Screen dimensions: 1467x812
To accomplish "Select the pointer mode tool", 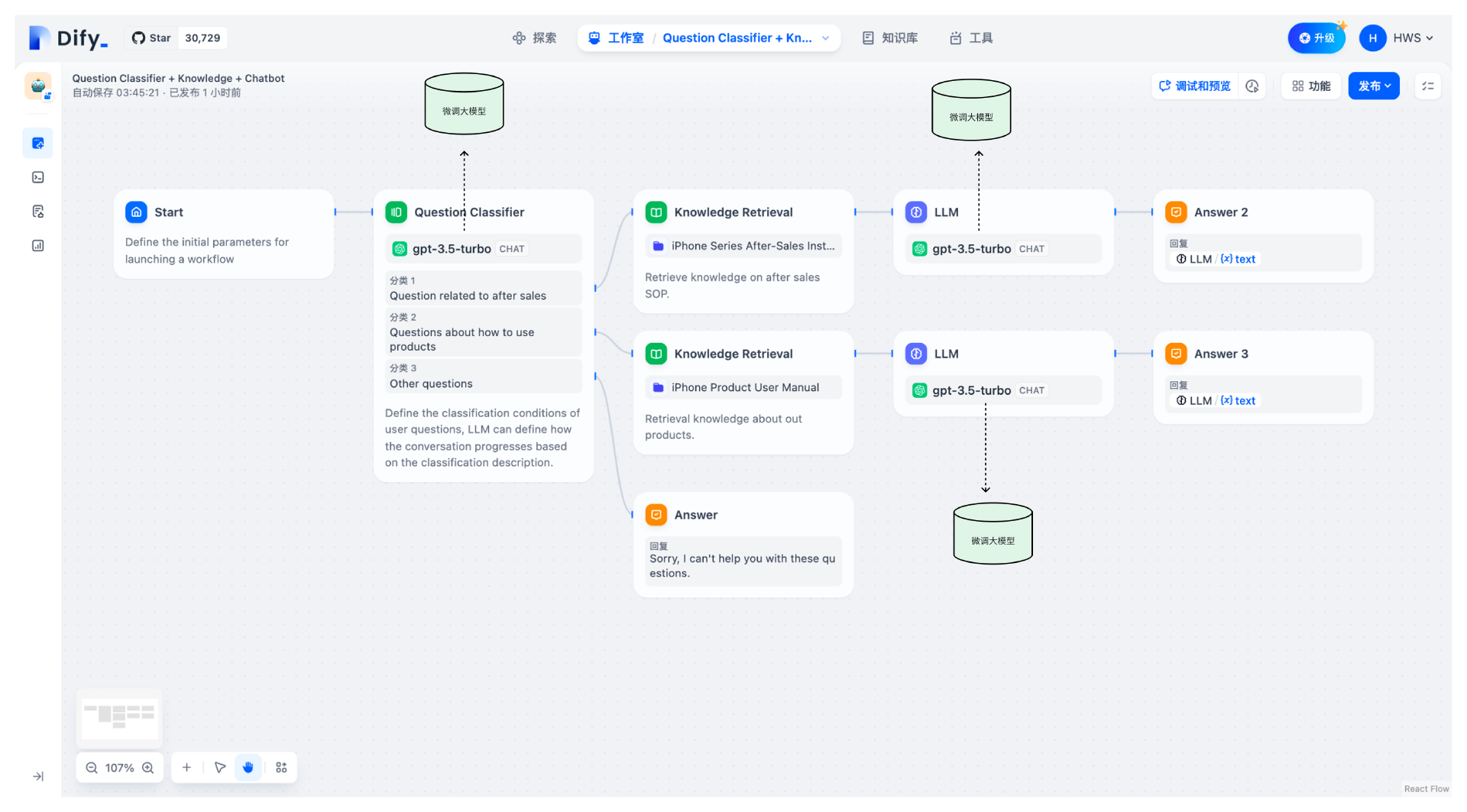I will point(220,768).
